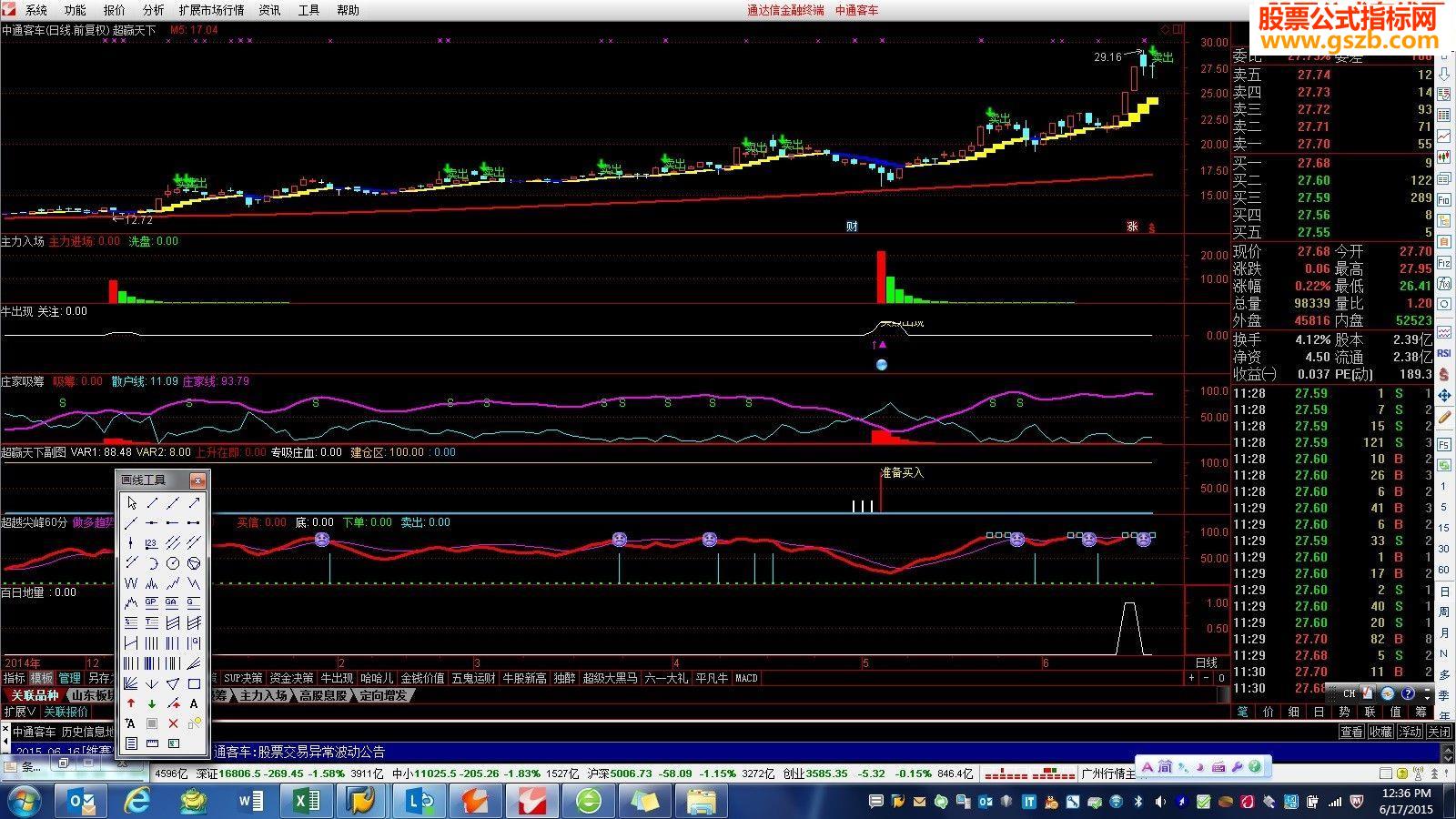Pick the ruler measure tool
The width and height of the screenshot is (1456, 819).
[x=151, y=743]
